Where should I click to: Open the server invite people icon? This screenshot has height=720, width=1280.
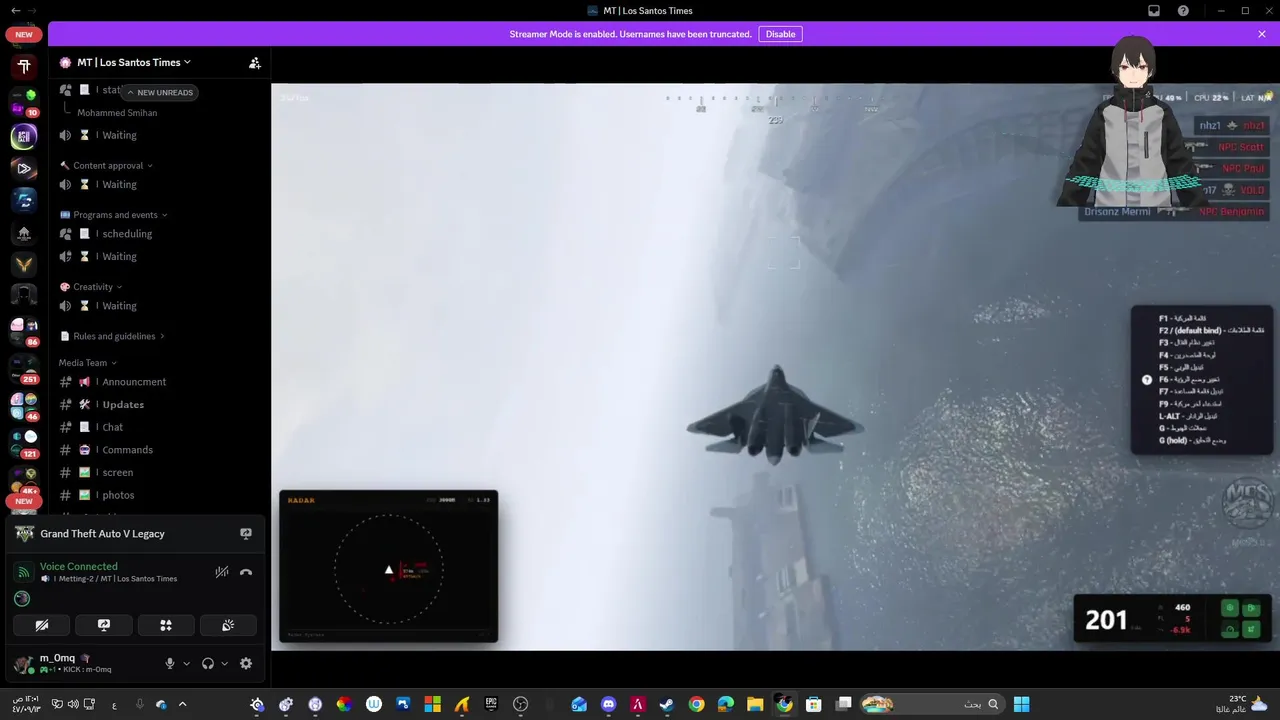pyautogui.click(x=255, y=63)
